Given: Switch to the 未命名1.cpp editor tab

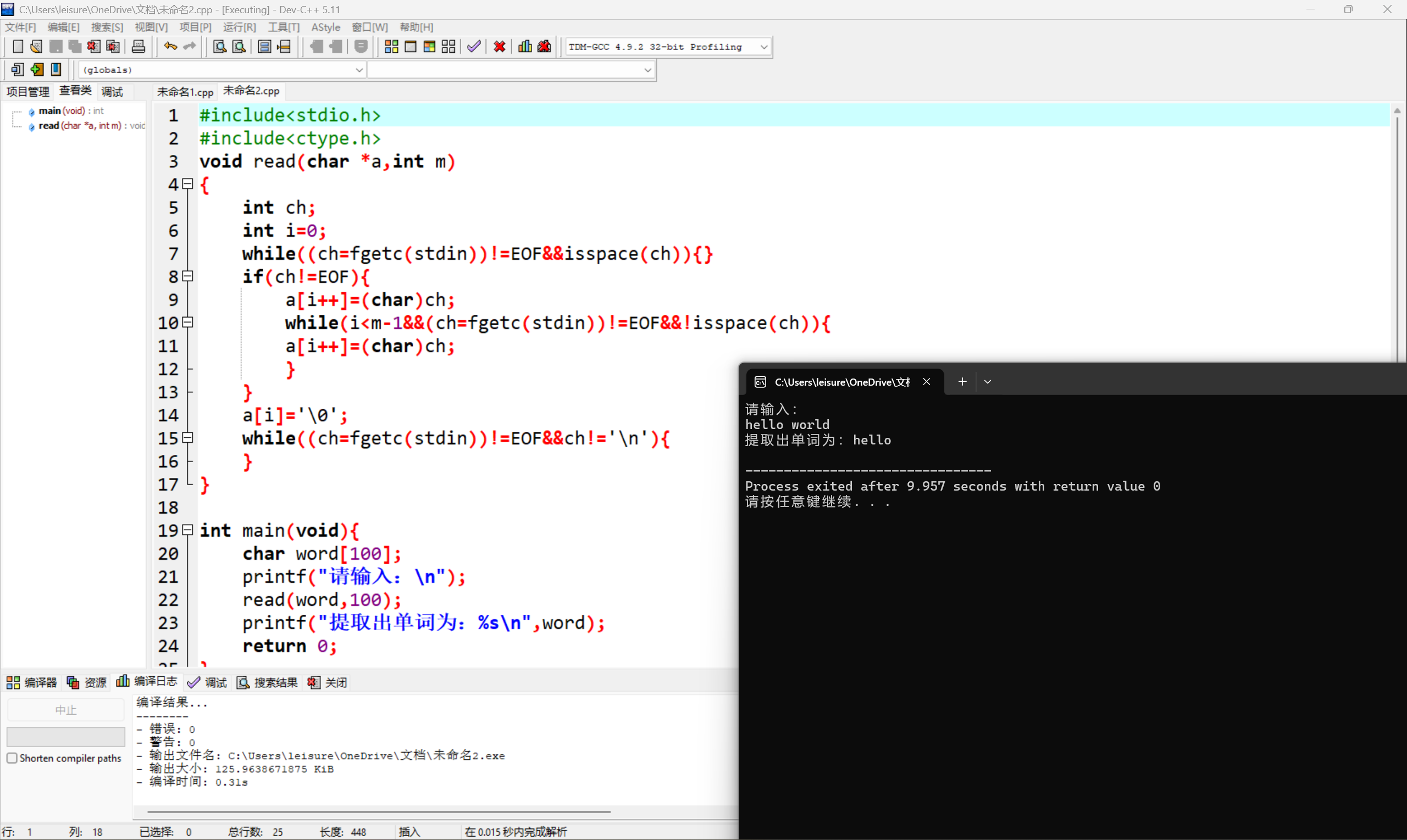Looking at the screenshot, I should click(185, 91).
